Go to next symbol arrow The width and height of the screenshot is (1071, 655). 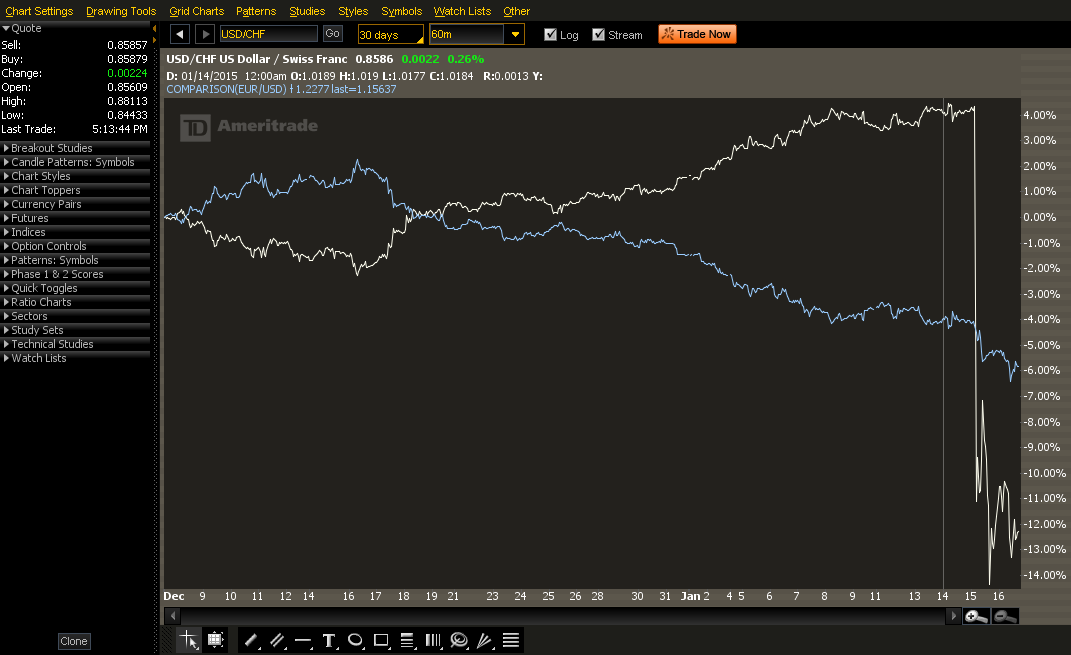[x=205, y=34]
